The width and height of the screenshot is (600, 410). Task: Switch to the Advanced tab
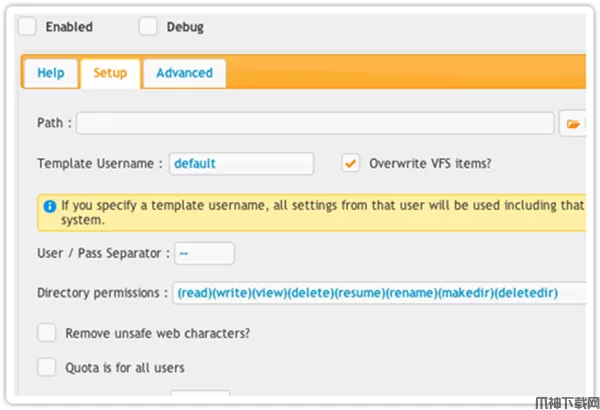coord(184,73)
